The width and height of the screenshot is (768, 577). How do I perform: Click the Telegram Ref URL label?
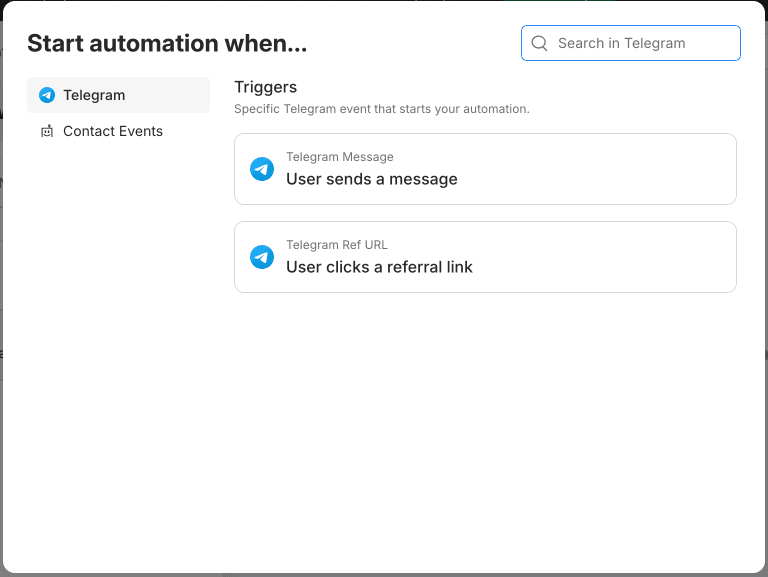337,245
